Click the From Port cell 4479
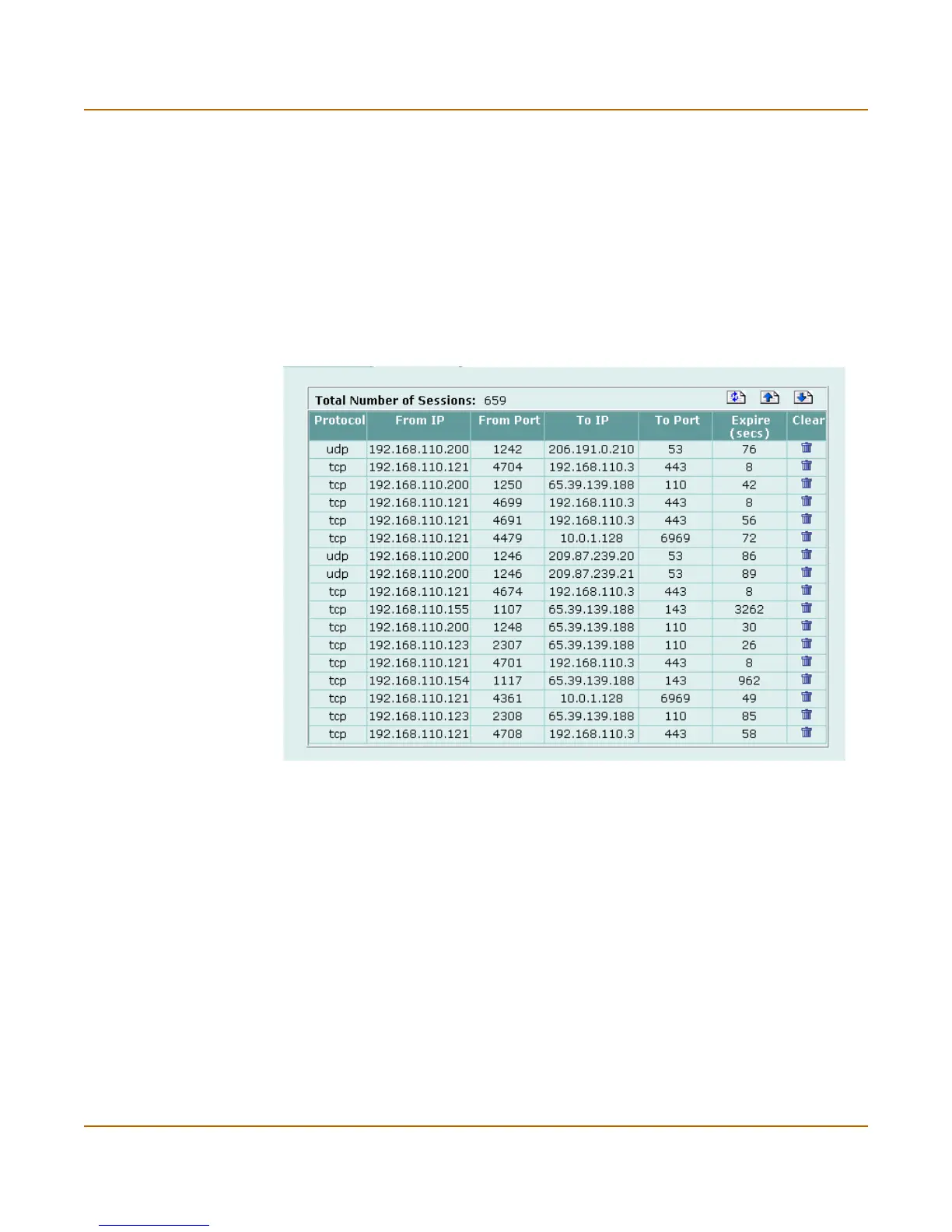This screenshot has width=952, height=1232. (507, 538)
